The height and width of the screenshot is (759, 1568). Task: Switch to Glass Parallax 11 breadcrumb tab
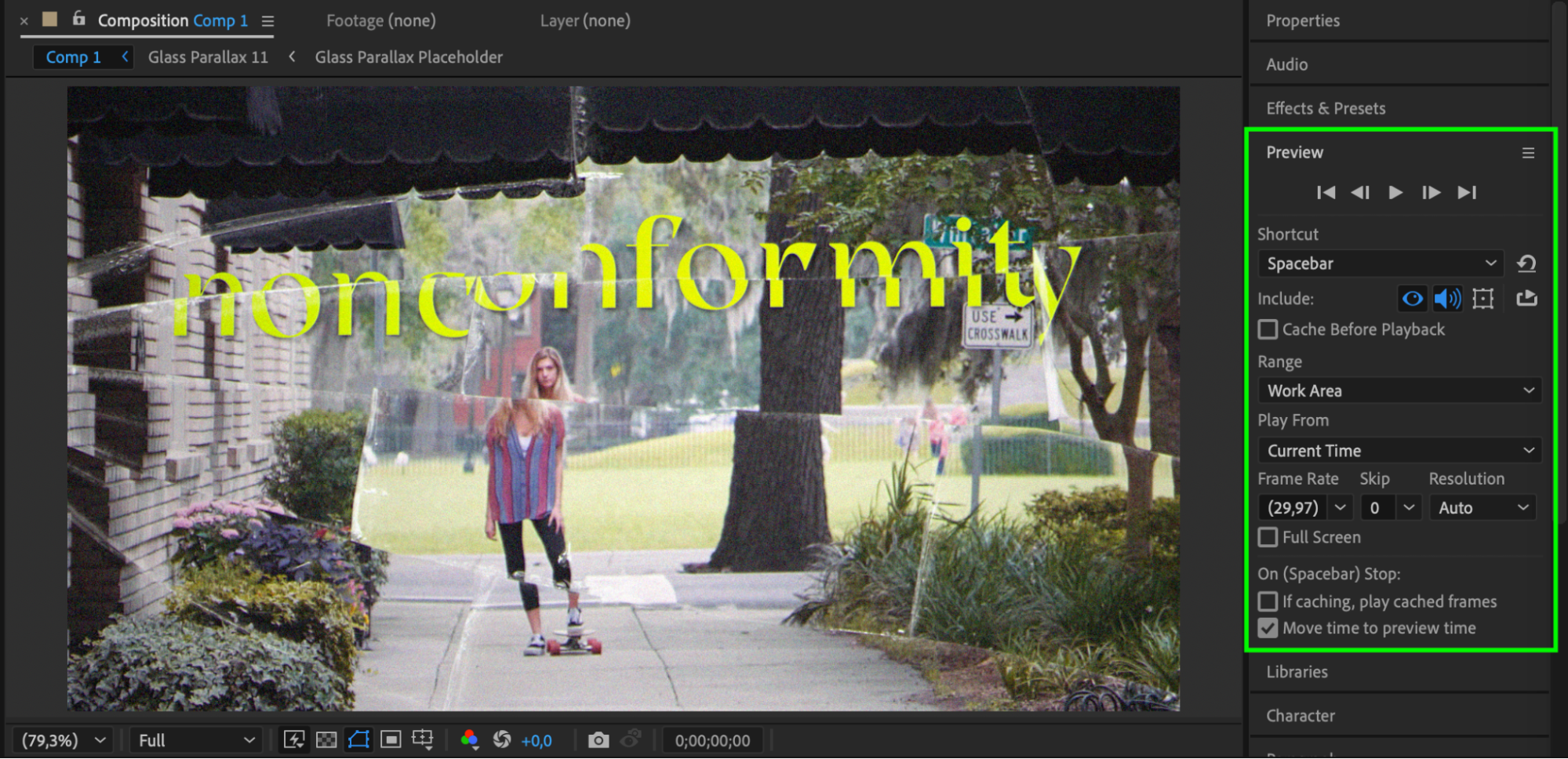tap(208, 57)
